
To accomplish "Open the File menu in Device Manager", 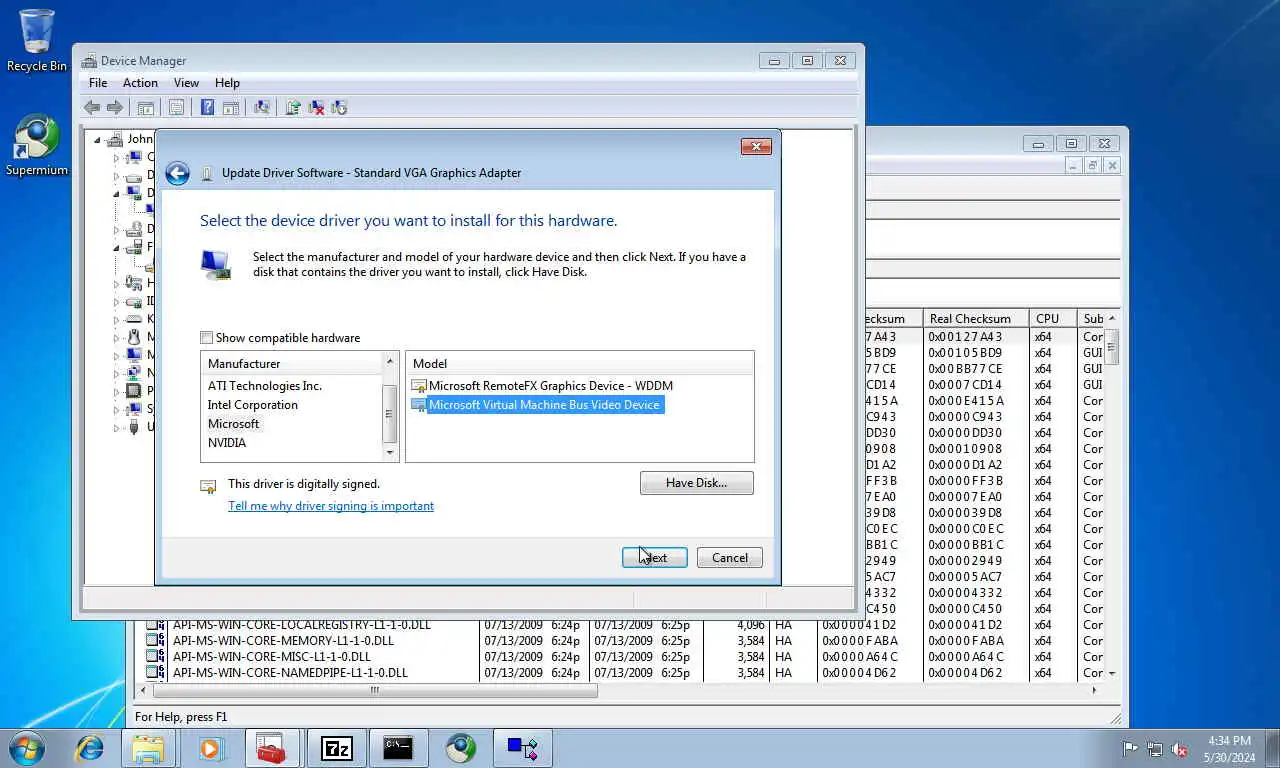I will click(x=98, y=83).
